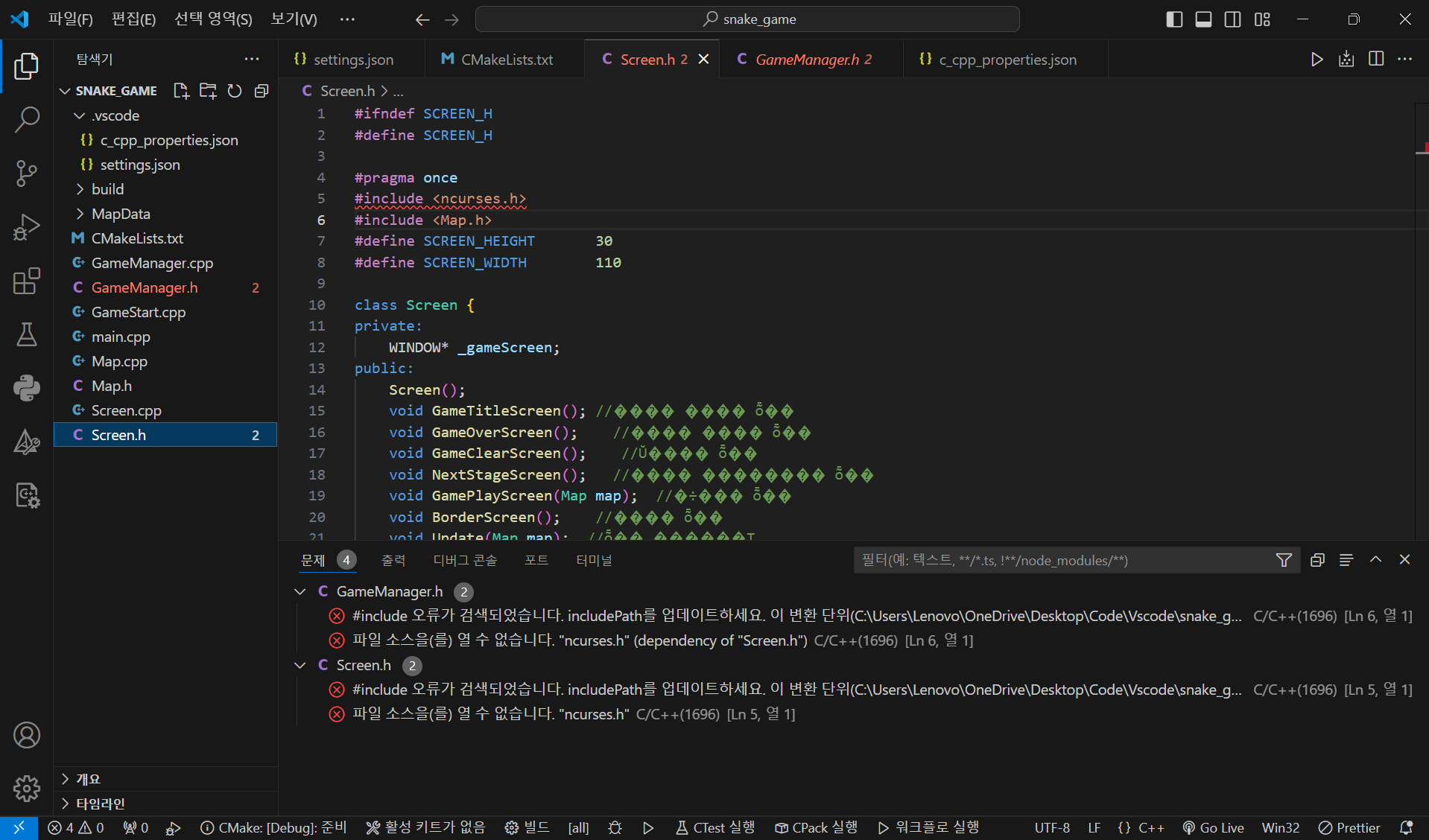Image resolution: width=1429 pixels, height=840 pixels.
Task: Open the Accounts menu icon
Action: click(x=27, y=735)
